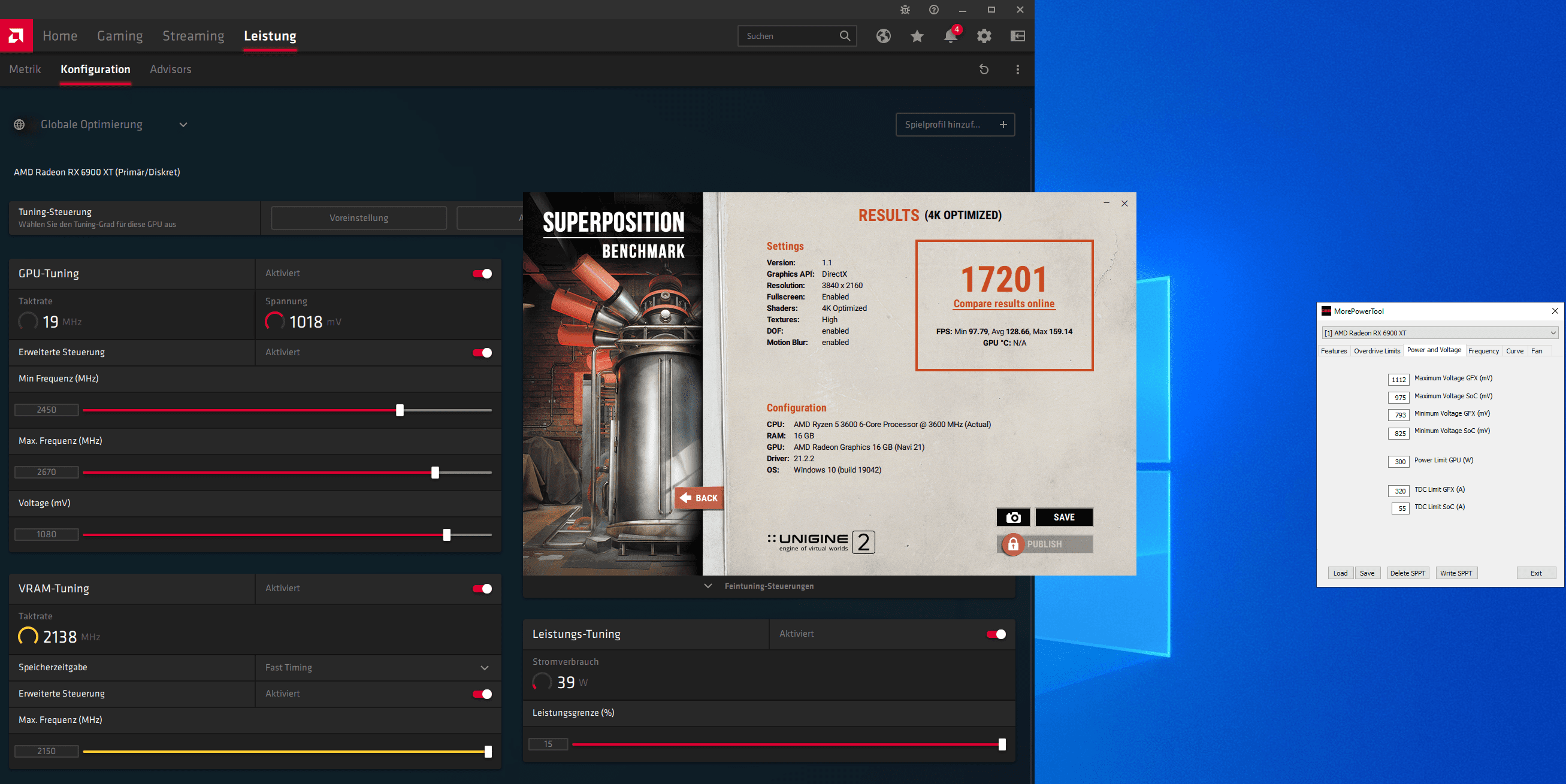Take a screenshot with Superposition camera button

1013,517
